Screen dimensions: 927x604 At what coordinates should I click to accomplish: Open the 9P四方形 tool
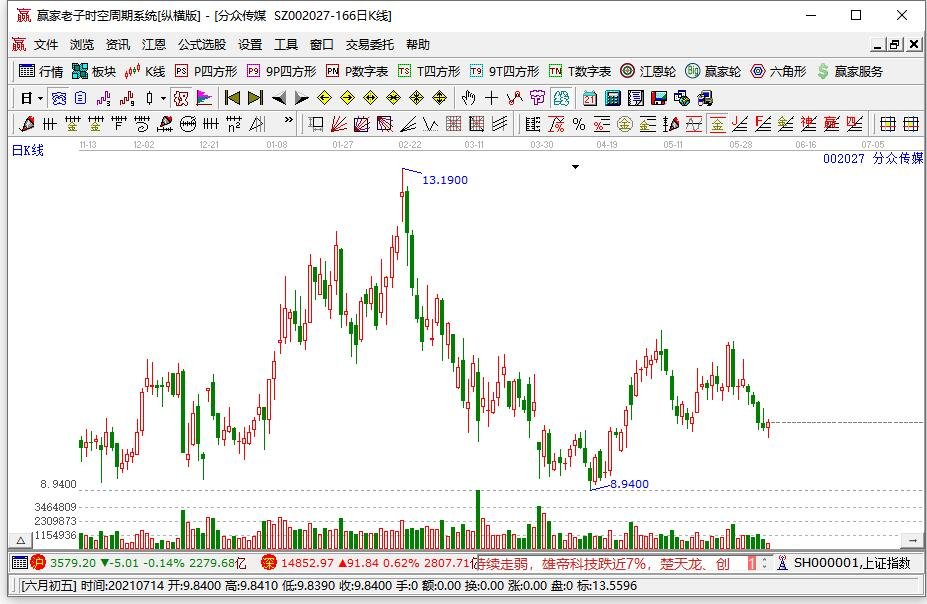[x=281, y=72]
